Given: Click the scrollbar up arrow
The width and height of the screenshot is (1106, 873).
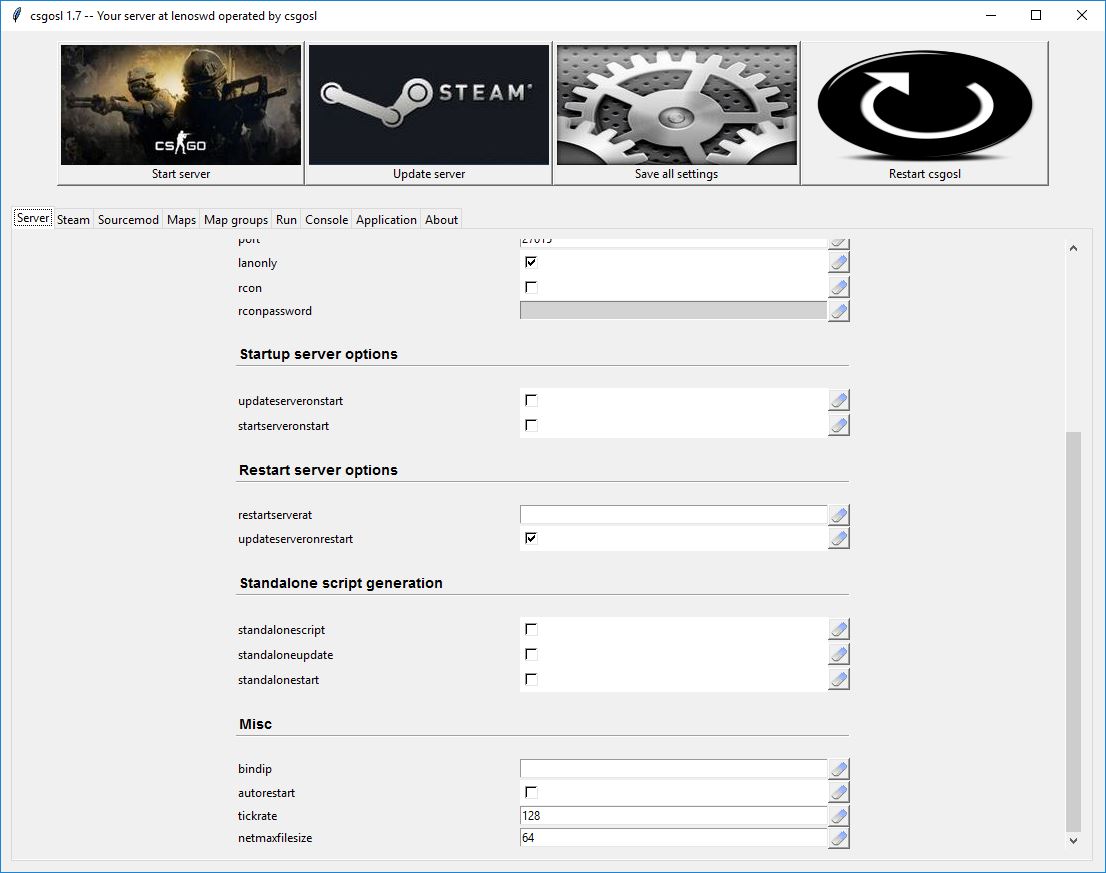Looking at the screenshot, I should pos(1073,248).
